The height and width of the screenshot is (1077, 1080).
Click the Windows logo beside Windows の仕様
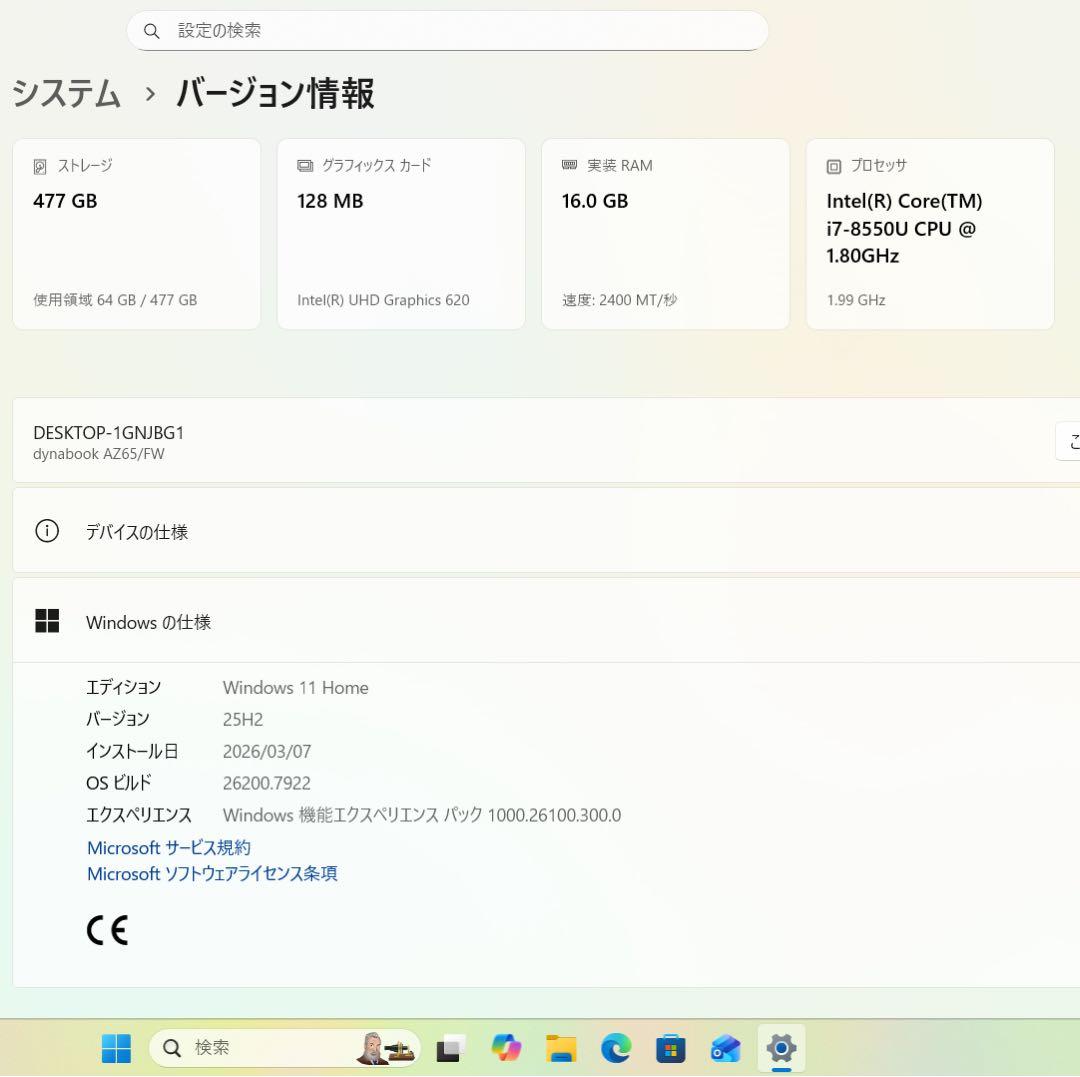click(x=47, y=620)
